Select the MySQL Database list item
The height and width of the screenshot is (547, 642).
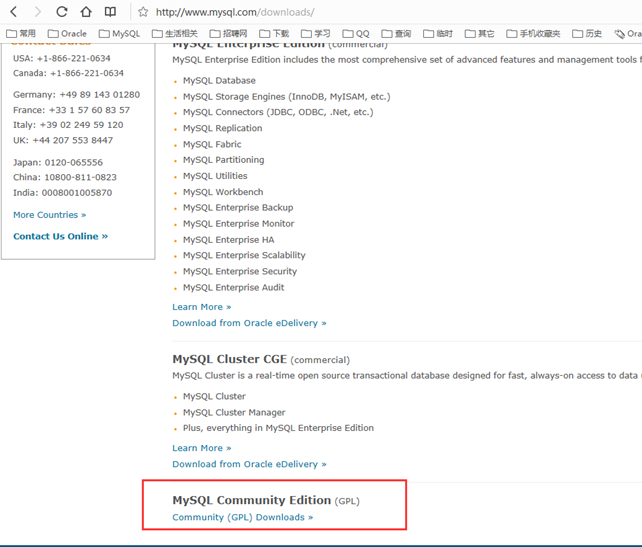[x=219, y=81]
